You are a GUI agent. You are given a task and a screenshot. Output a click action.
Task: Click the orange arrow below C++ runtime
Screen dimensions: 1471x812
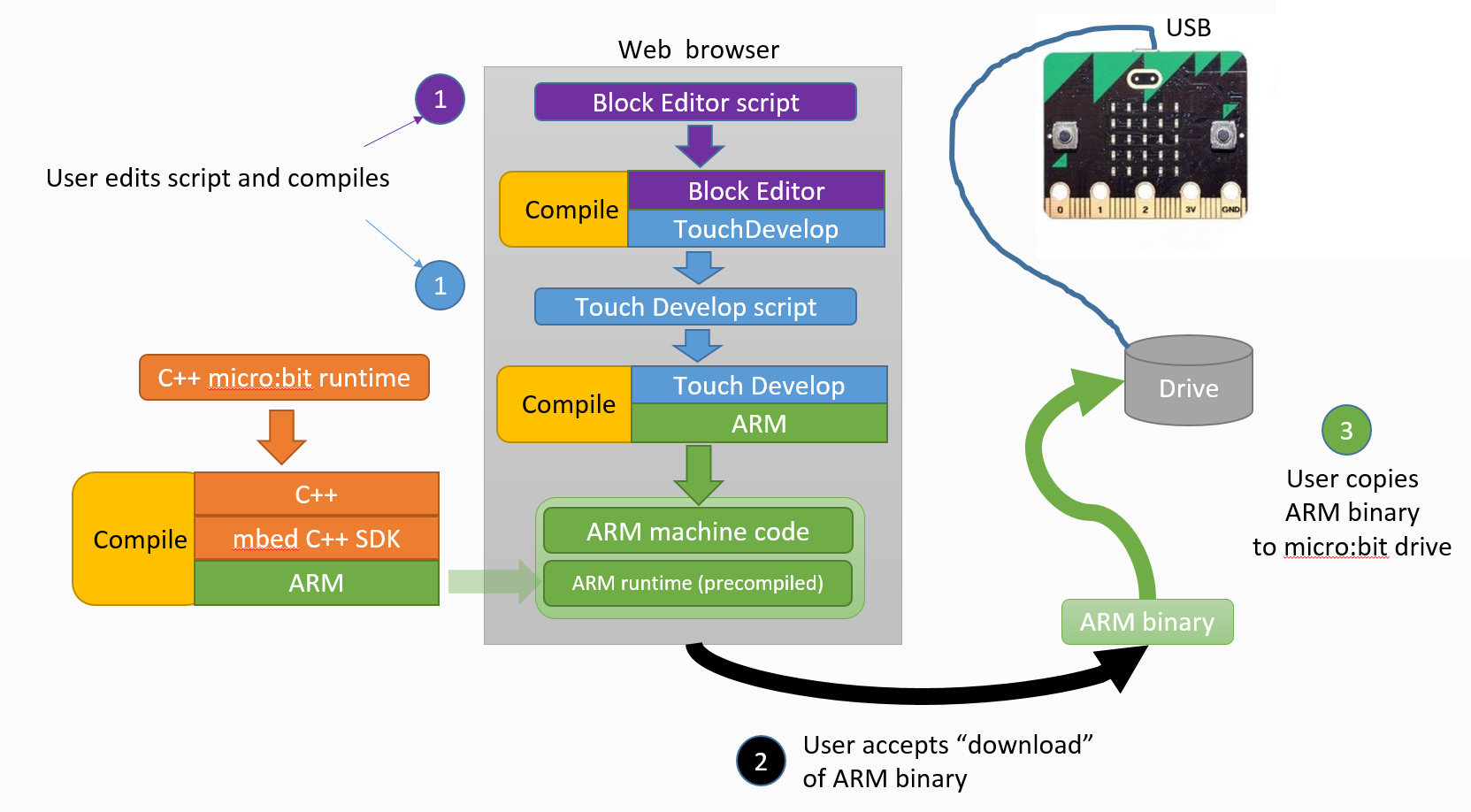[x=281, y=435]
